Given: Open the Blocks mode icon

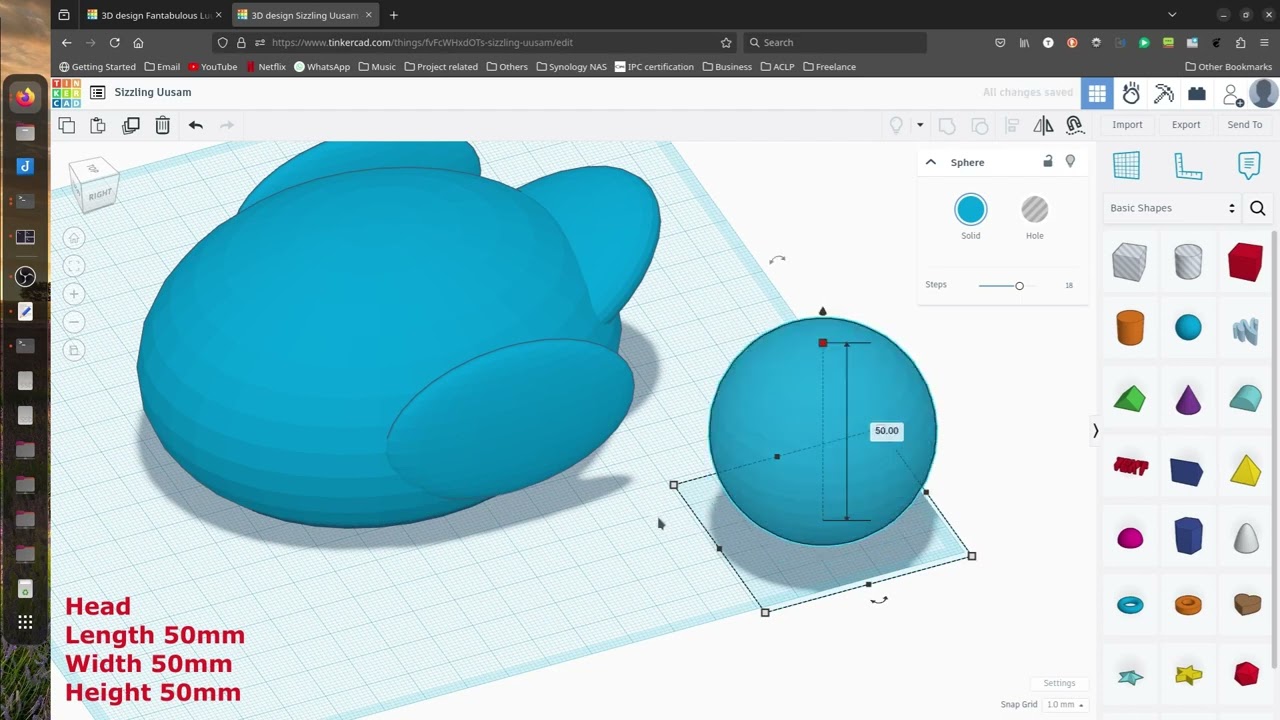Looking at the screenshot, I should [1197, 93].
